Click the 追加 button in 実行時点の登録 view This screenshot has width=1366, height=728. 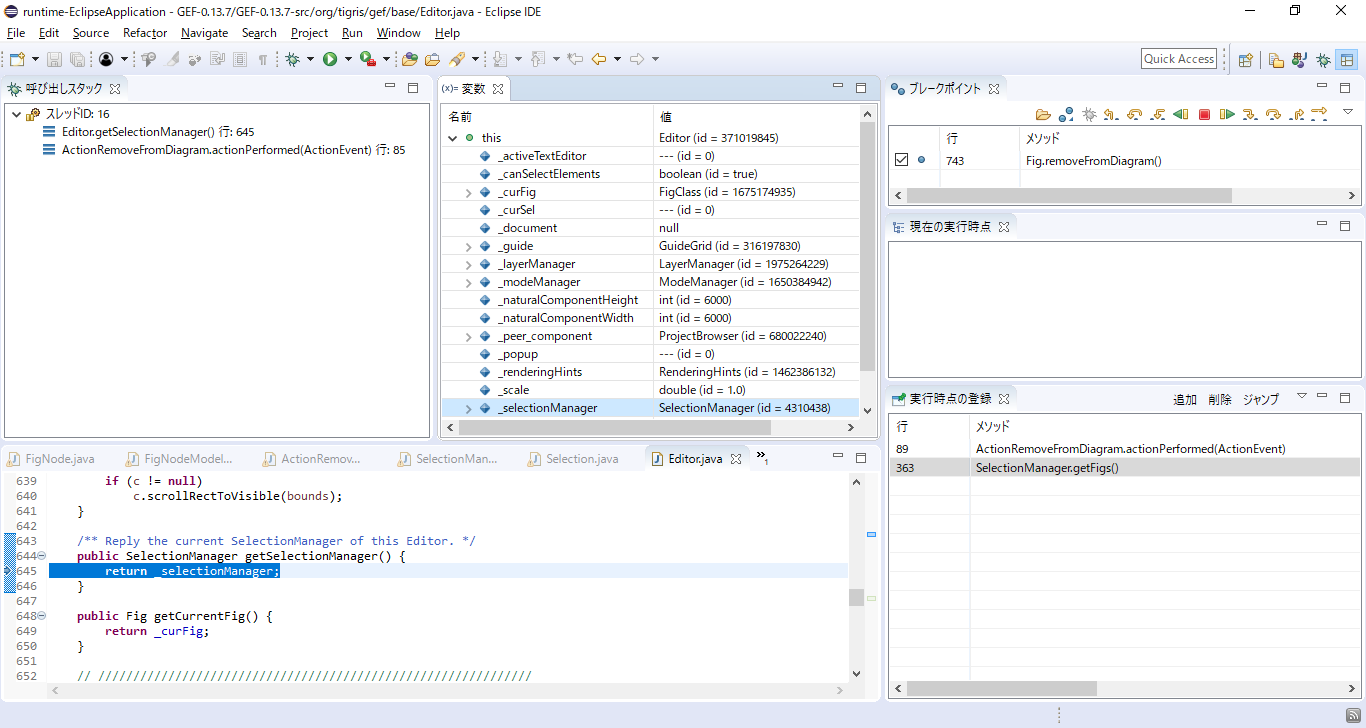point(1185,399)
